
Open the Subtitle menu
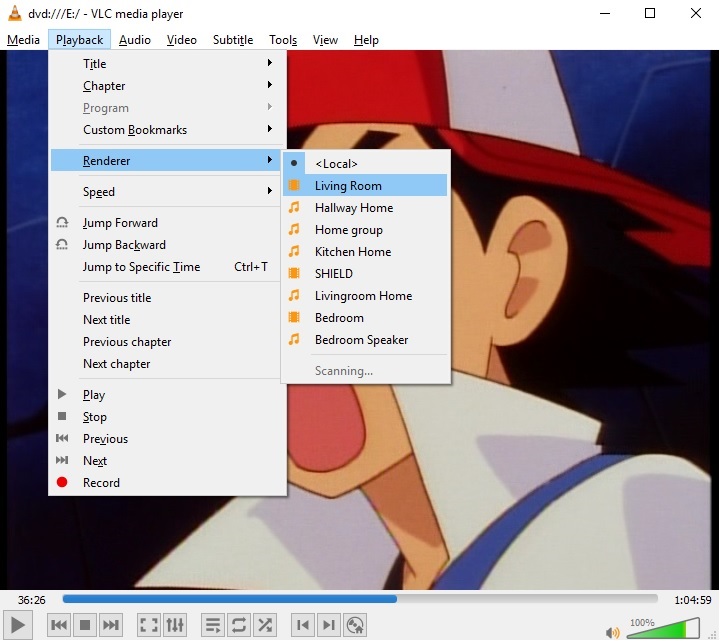point(232,40)
